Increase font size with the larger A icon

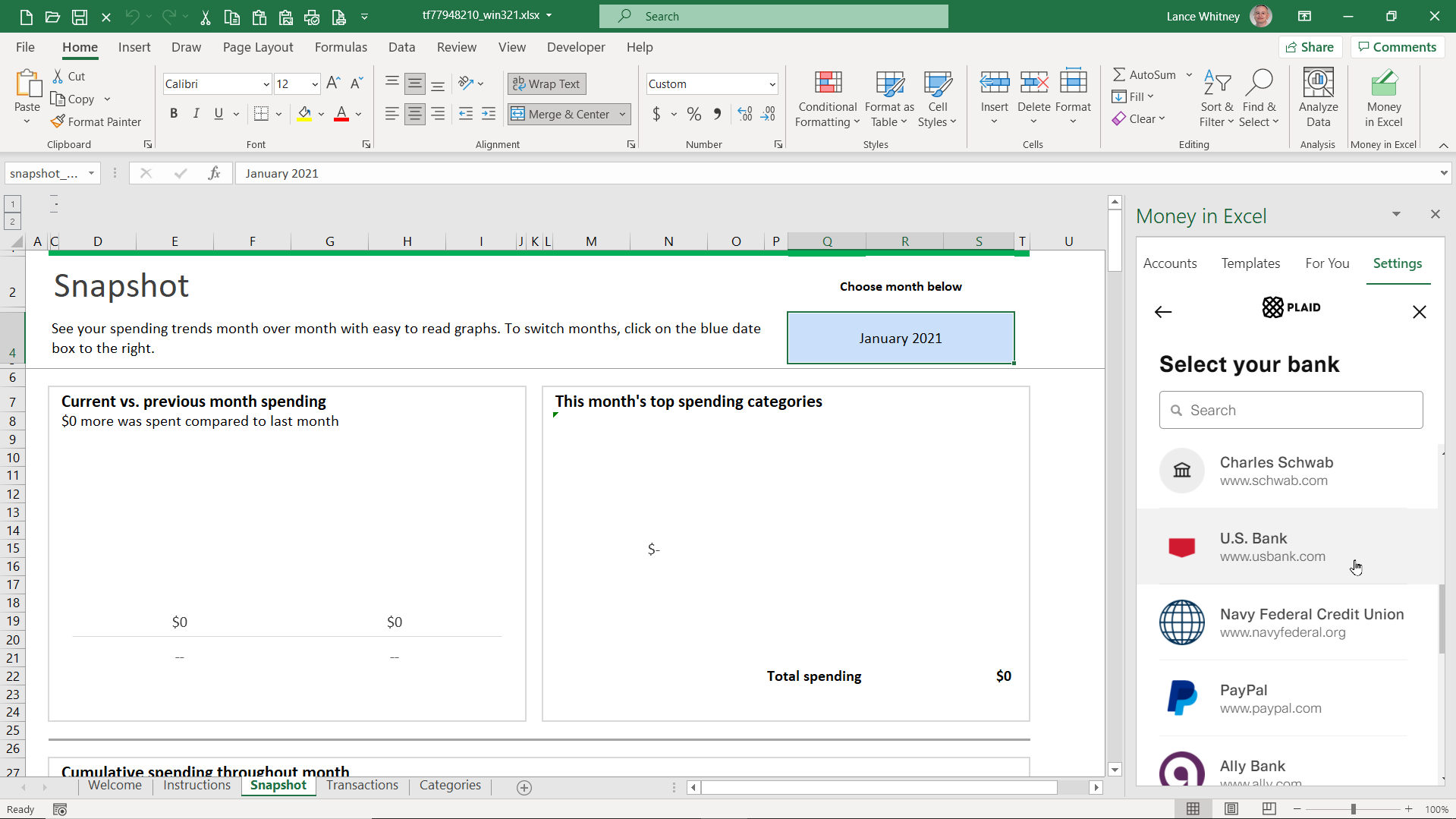point(333,83)
